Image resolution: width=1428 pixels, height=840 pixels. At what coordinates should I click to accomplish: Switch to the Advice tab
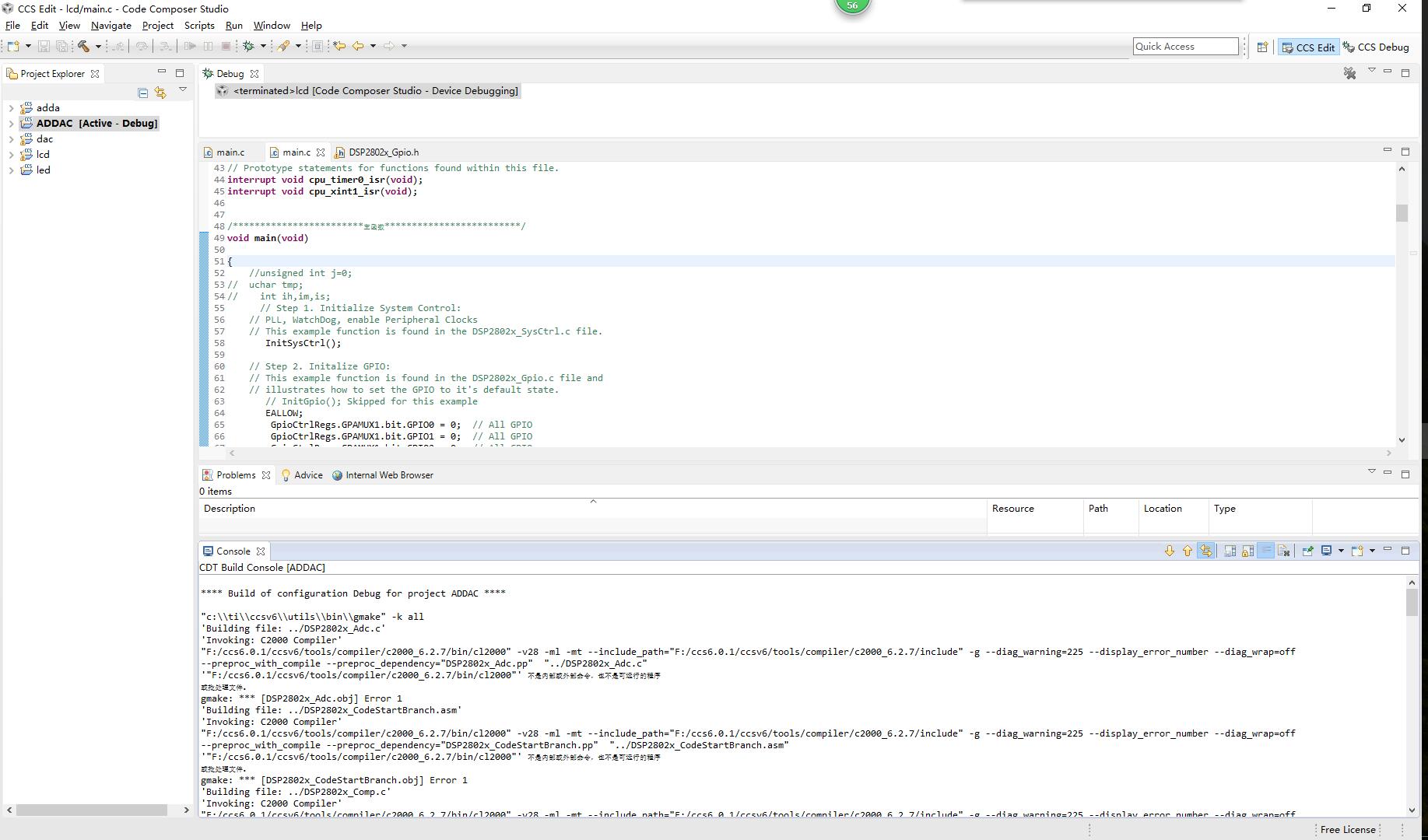tap(302, 475)
